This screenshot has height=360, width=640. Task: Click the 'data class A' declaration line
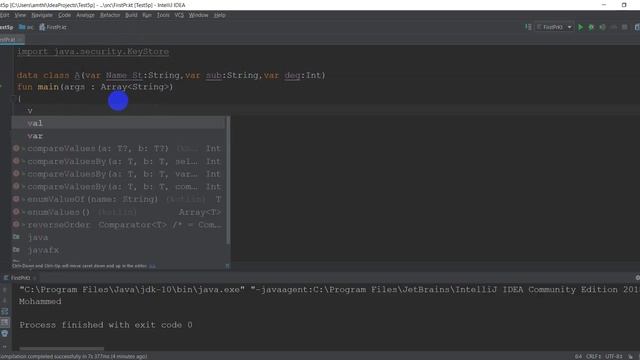pos(171,75)
